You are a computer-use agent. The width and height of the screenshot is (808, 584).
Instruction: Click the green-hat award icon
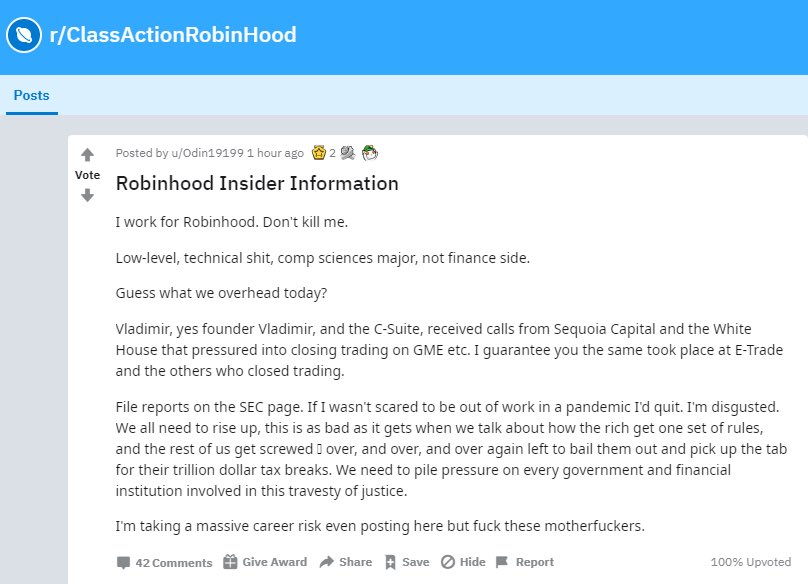(370, 153)
